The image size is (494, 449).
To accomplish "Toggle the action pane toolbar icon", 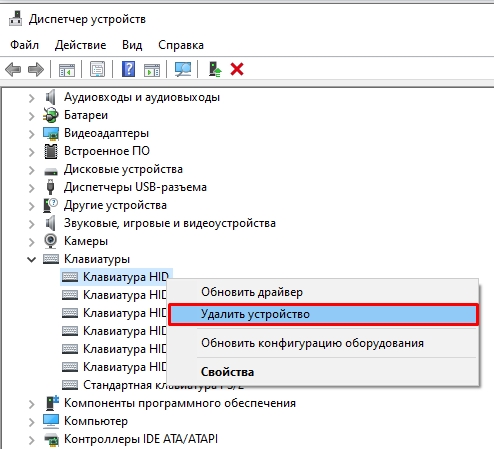I will pos(152,70).
